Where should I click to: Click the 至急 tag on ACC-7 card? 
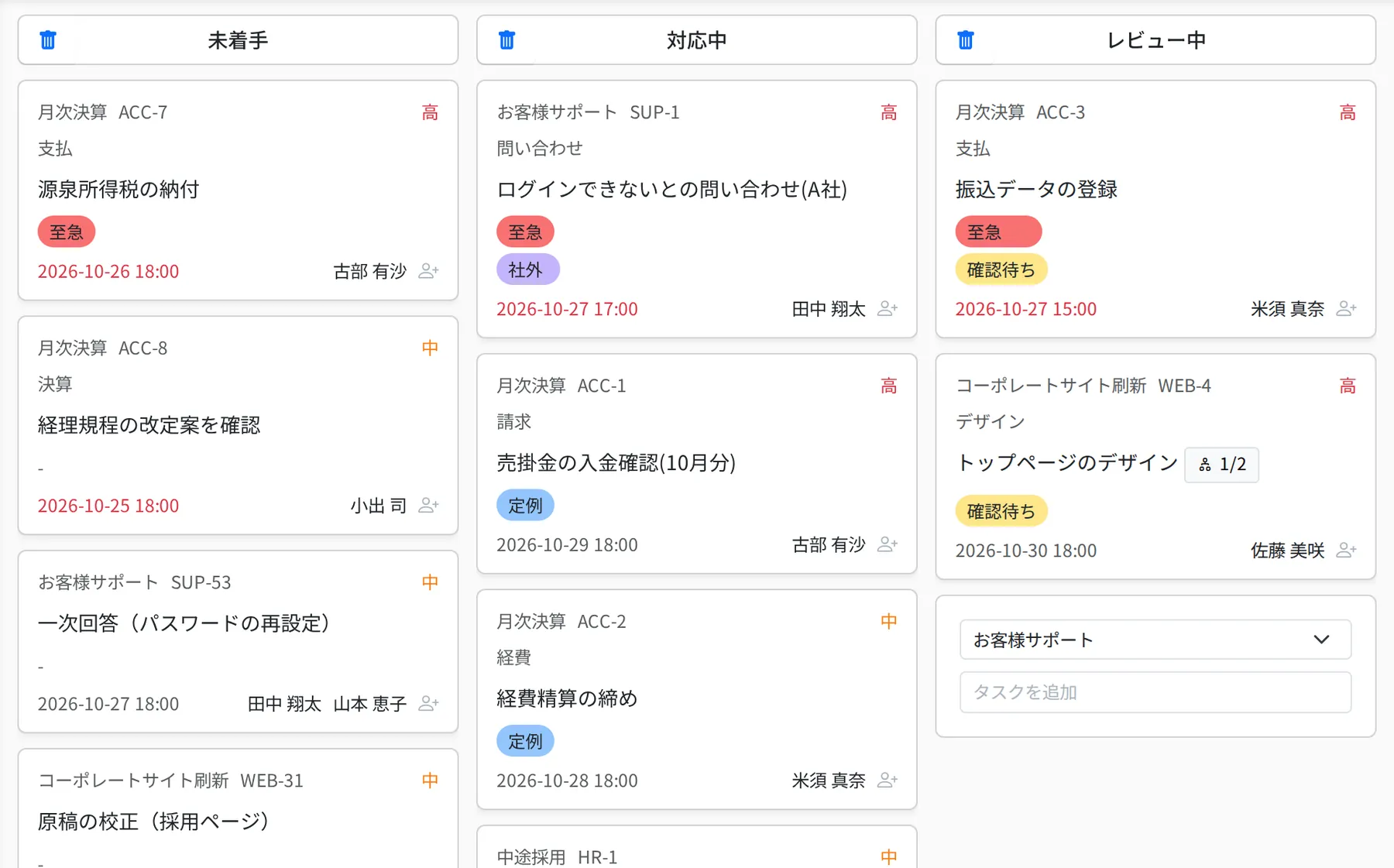(x=67, y=232)
